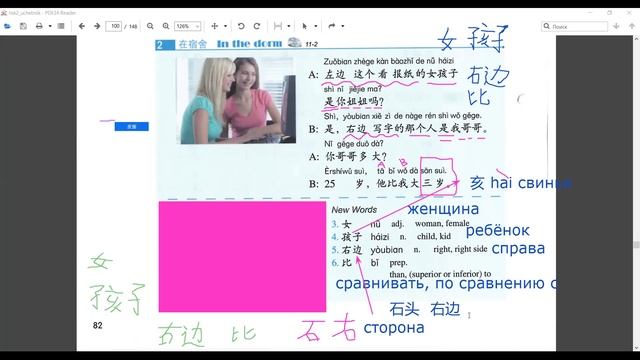Select the pan/move four-arrow tool
640x360 pixels.
click(215, 26)
